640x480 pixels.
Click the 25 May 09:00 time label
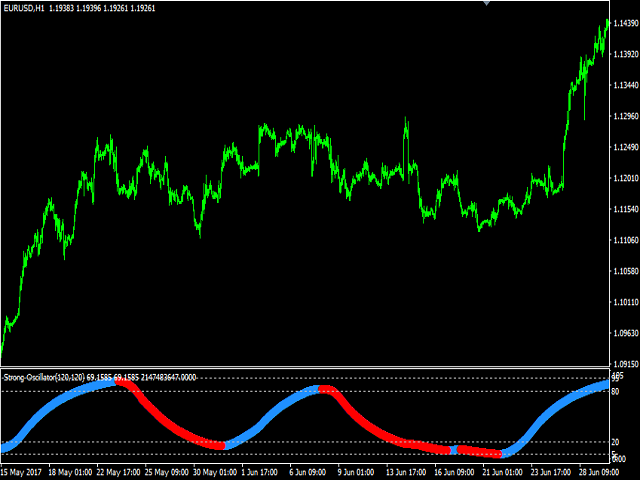(167, 473)
